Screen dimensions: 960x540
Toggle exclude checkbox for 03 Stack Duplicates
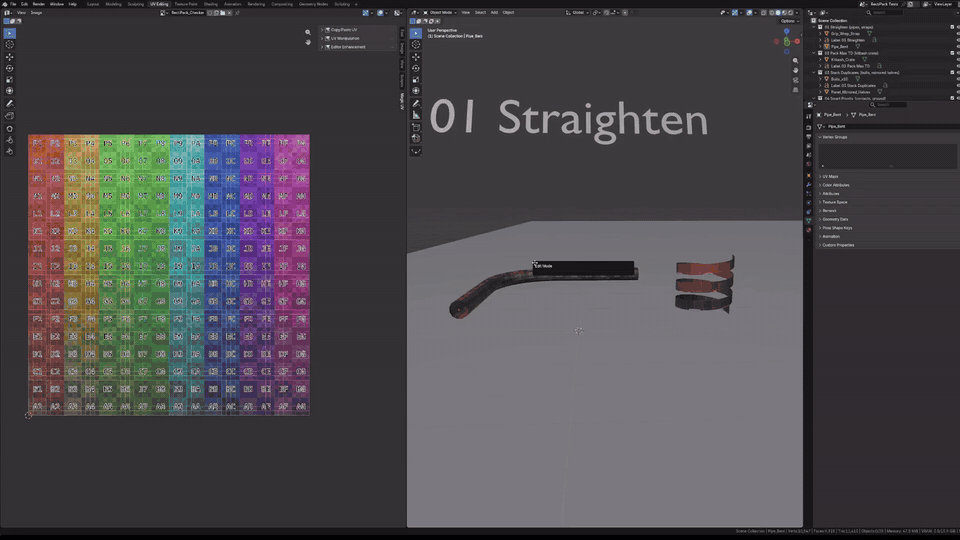click(952, 72)
